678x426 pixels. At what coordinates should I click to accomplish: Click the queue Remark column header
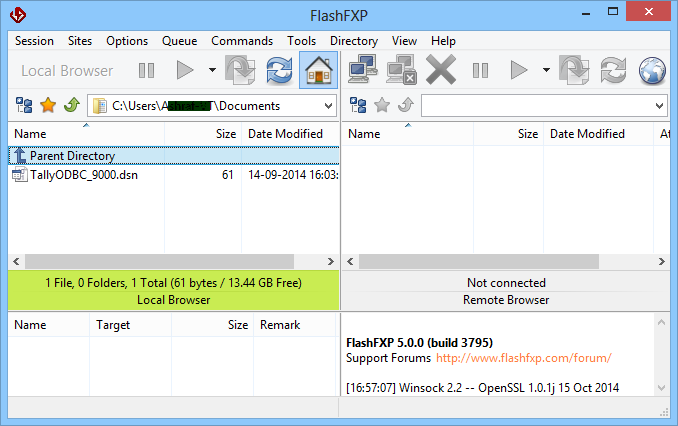(x=294, y=325)
